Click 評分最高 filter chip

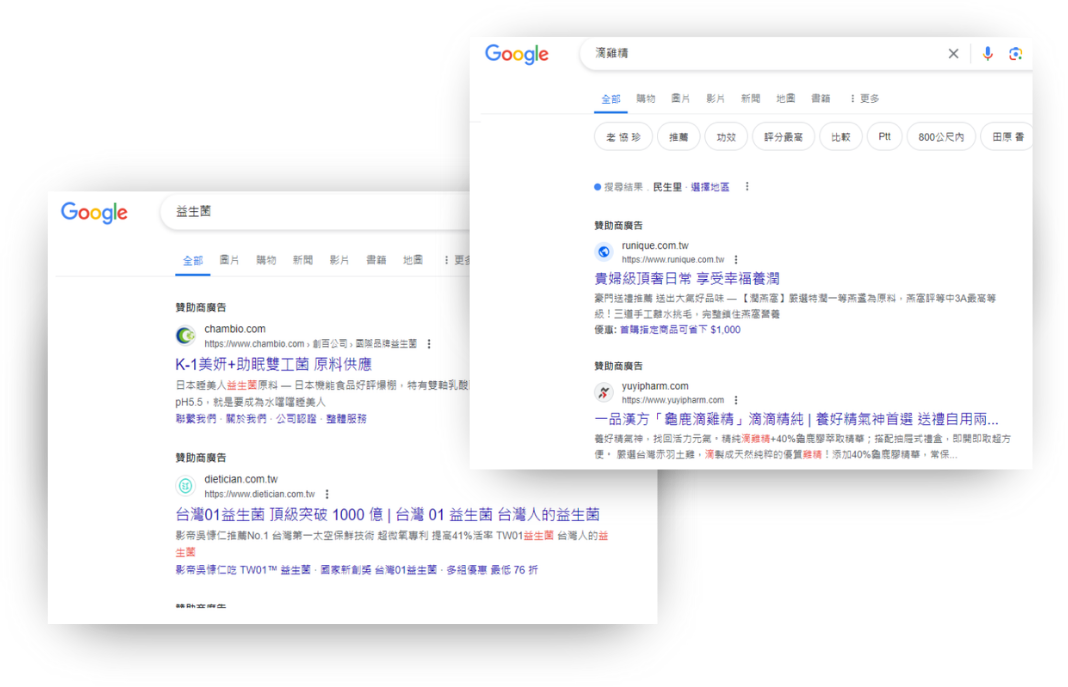coord(783,137)
